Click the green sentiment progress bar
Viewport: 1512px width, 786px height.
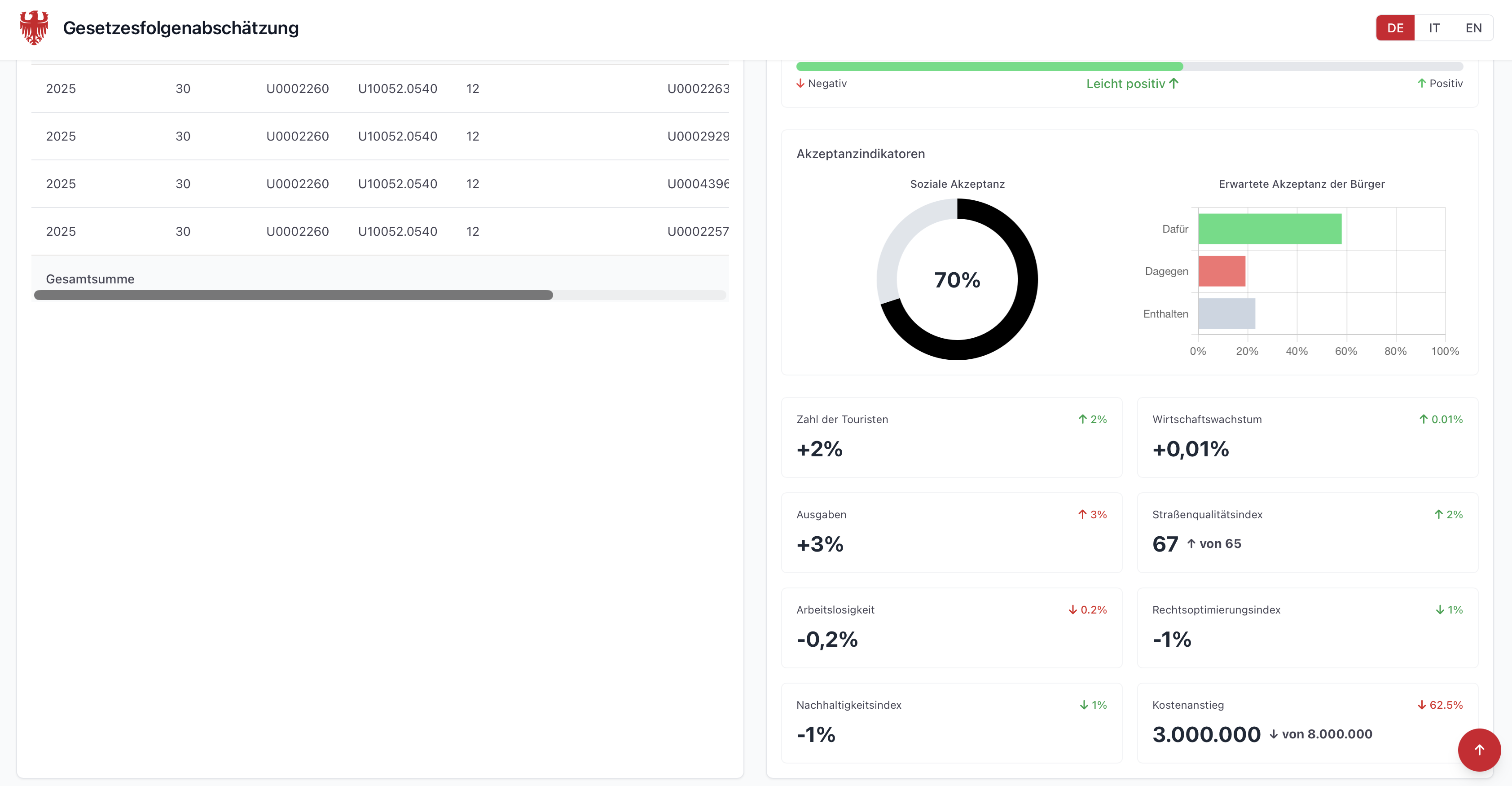click(989, 66)
